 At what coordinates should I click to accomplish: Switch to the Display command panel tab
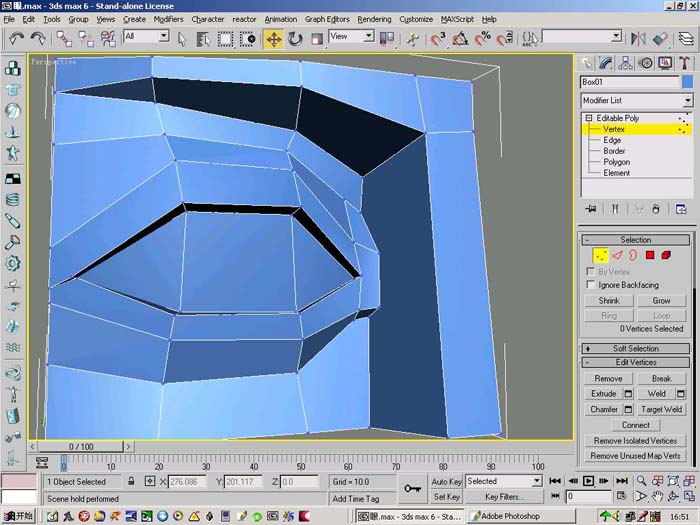tap(665, 63)
